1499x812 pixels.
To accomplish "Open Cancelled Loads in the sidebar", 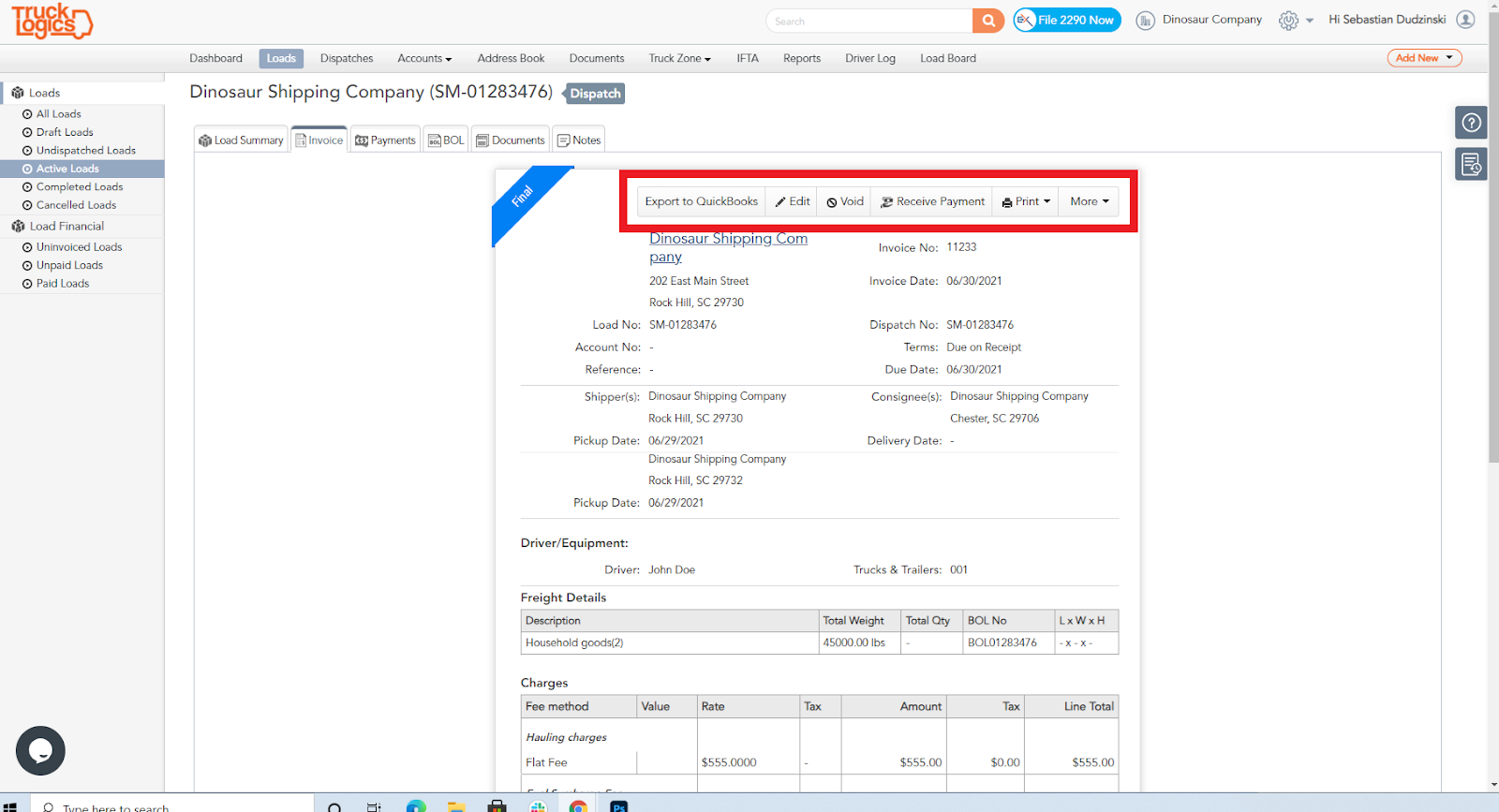I will pyautogui.click(x=77, y=205).
